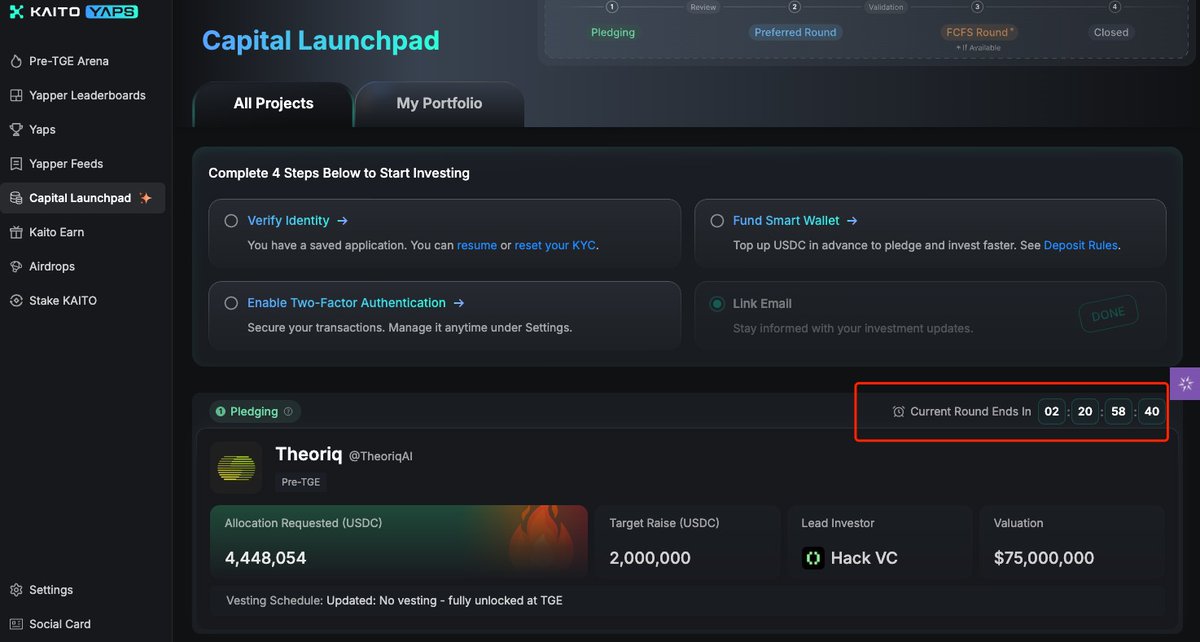Click the Pledging status badge
1200x642 pixels.
[x=255, y=412]
